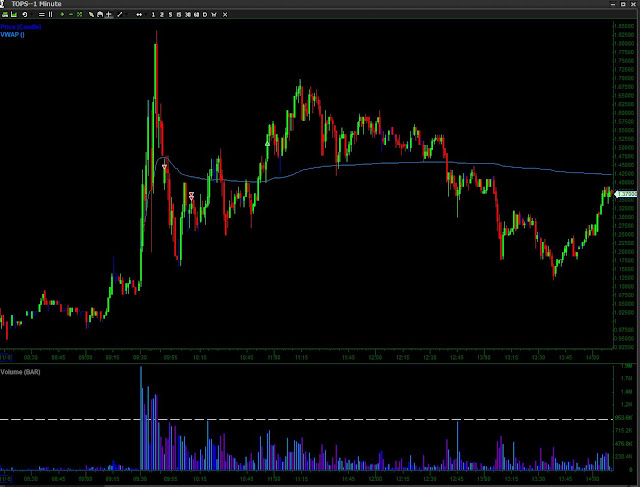Click the TOPS--1 Minute window title
The height and width of the screenshot is (487, 640).
click(36, 4)
